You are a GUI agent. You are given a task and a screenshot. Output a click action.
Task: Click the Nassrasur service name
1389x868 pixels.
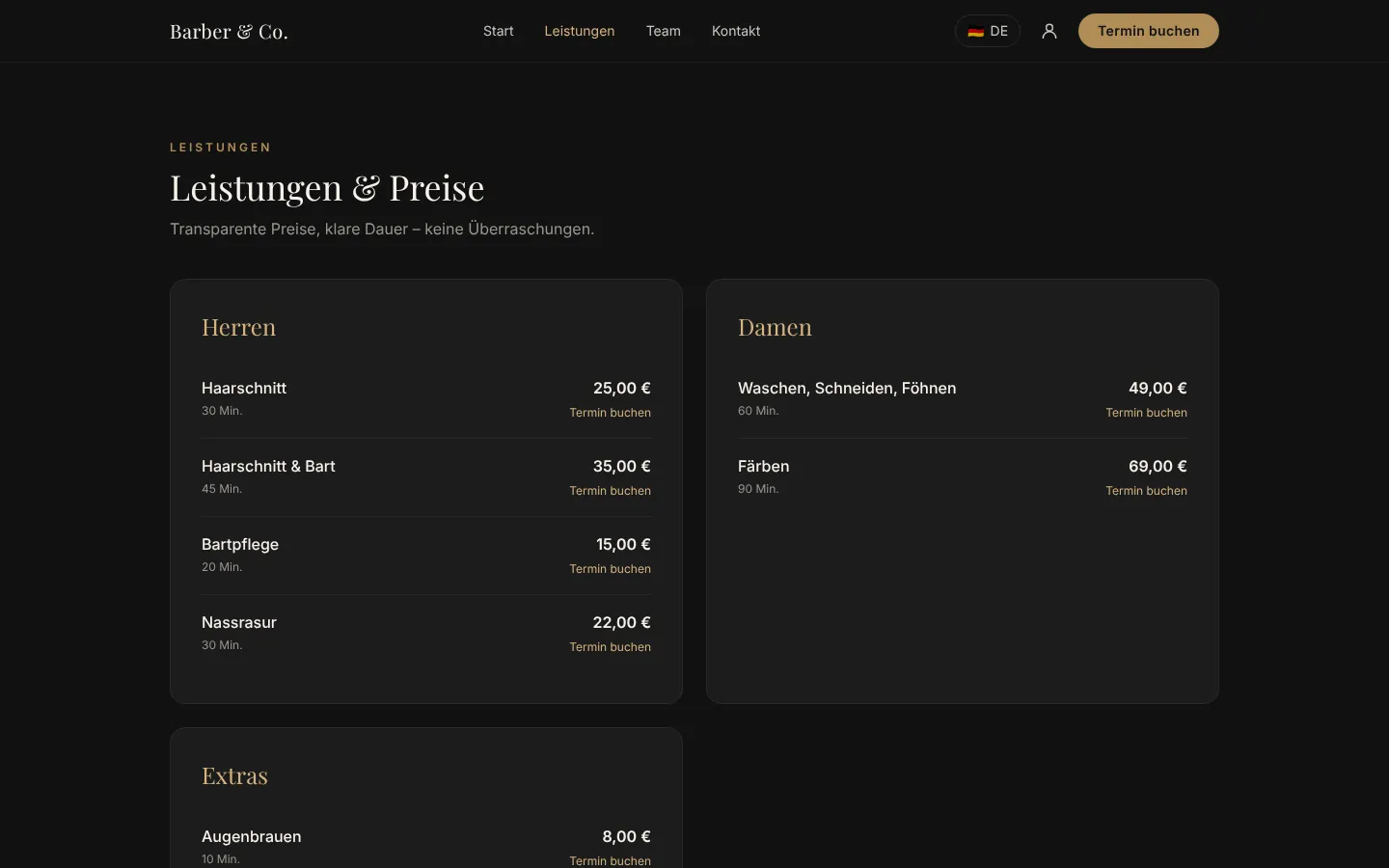tap(239, 622)
